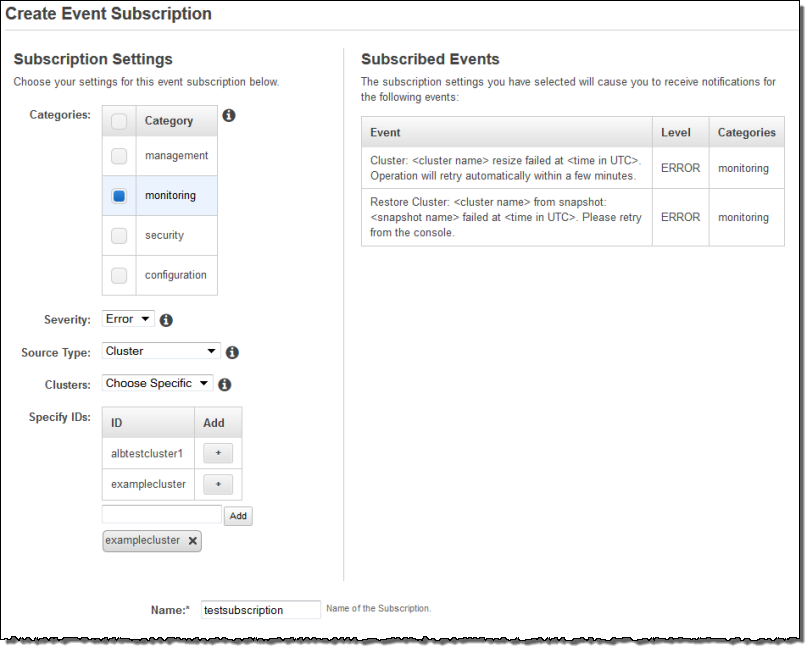
Task: Click the info icon beside Source Type
Action: [232, 352]
